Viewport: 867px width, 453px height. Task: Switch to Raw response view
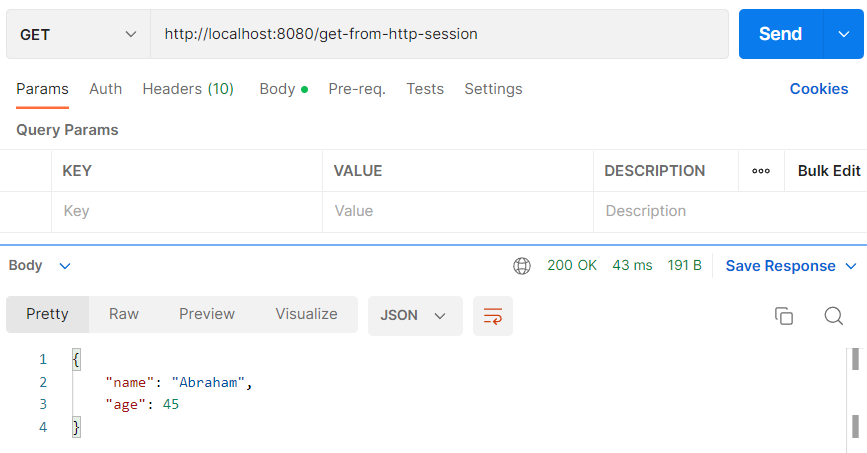124,314
